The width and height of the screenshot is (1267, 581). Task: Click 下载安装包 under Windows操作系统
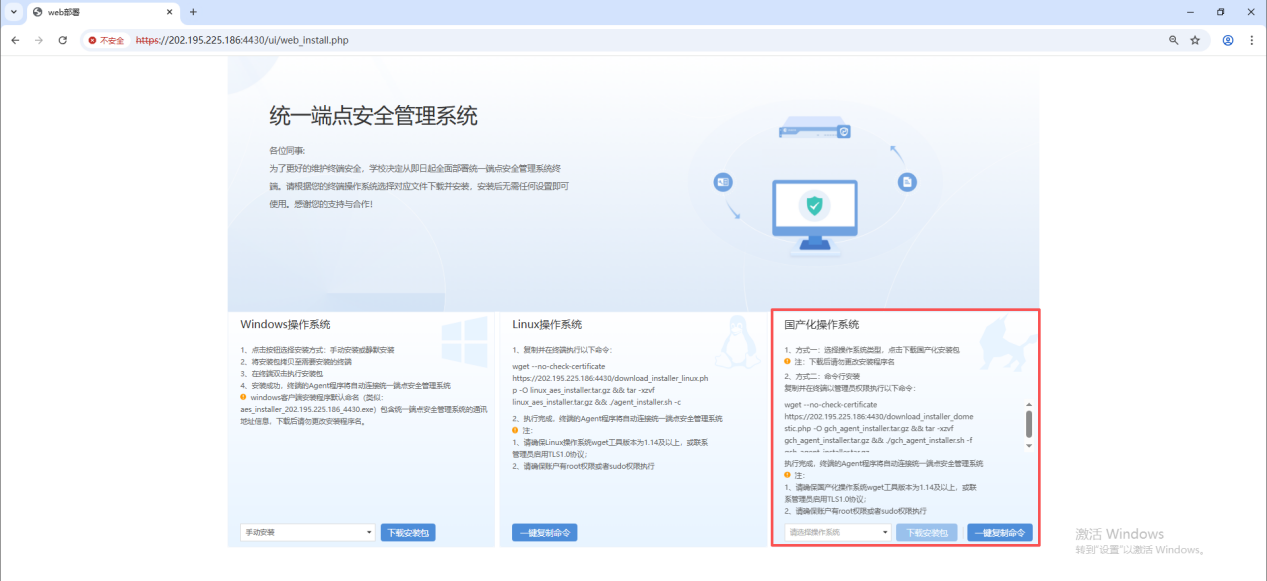tap(408, 533)
